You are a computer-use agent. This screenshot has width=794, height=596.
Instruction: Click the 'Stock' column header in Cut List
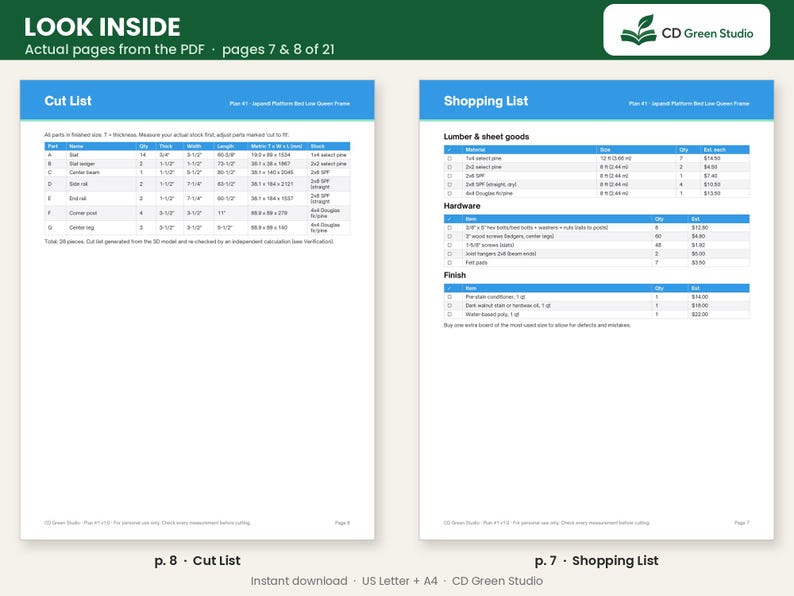tap(317, 146)
